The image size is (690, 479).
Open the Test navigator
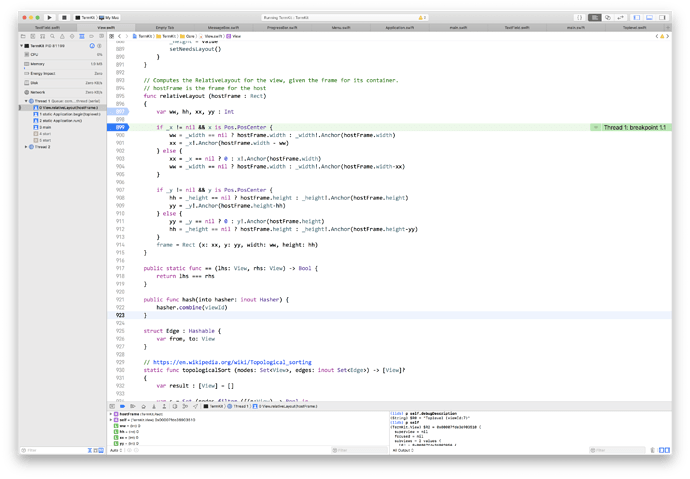pyautogui.click(x=72, y=37)
